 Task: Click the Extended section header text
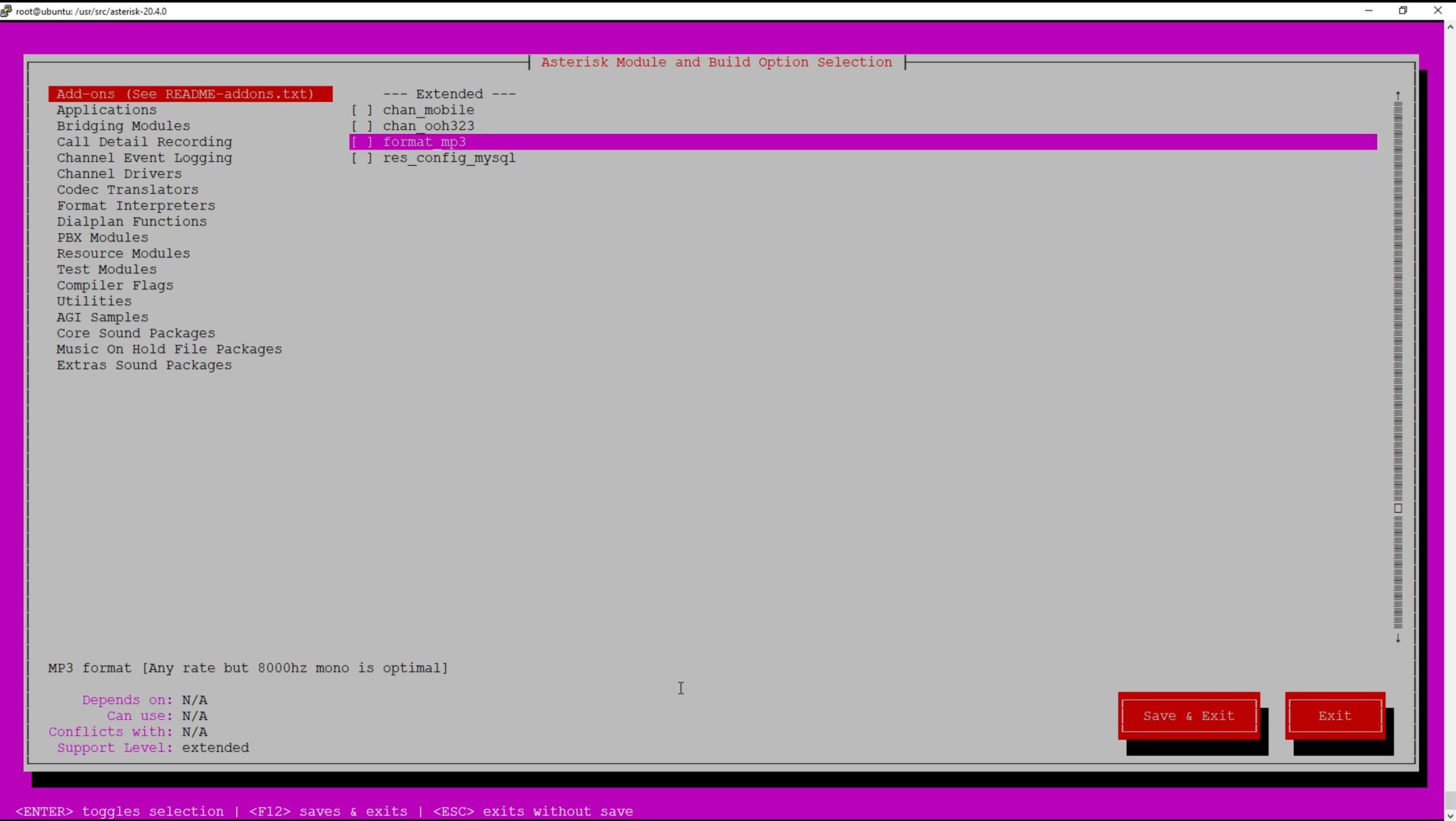(x=449, y=94)
